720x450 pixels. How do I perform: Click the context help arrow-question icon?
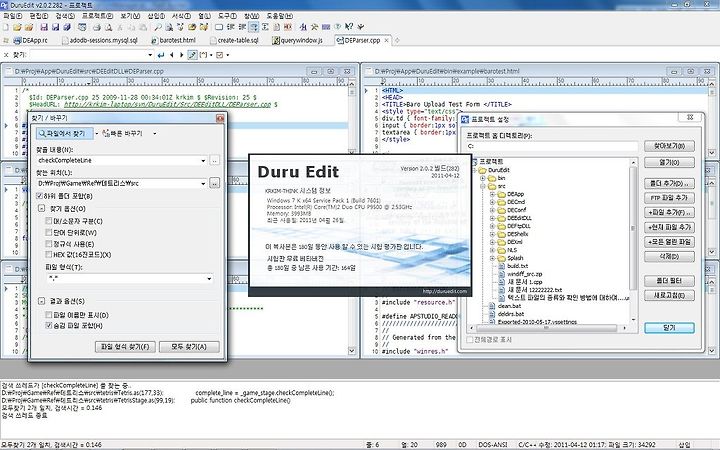349,27
